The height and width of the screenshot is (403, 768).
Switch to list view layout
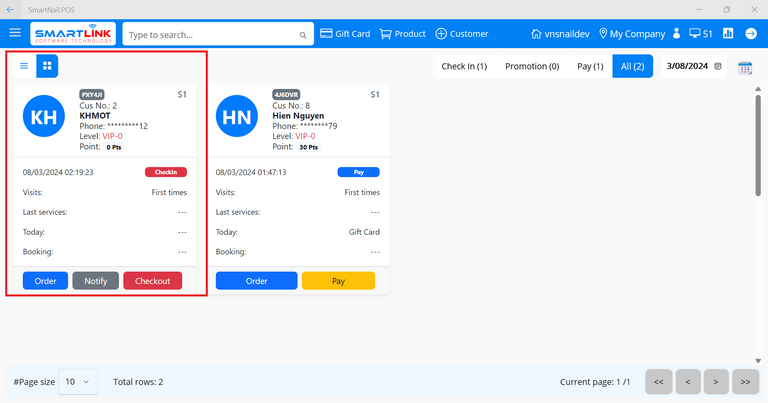tap(24, 66)
